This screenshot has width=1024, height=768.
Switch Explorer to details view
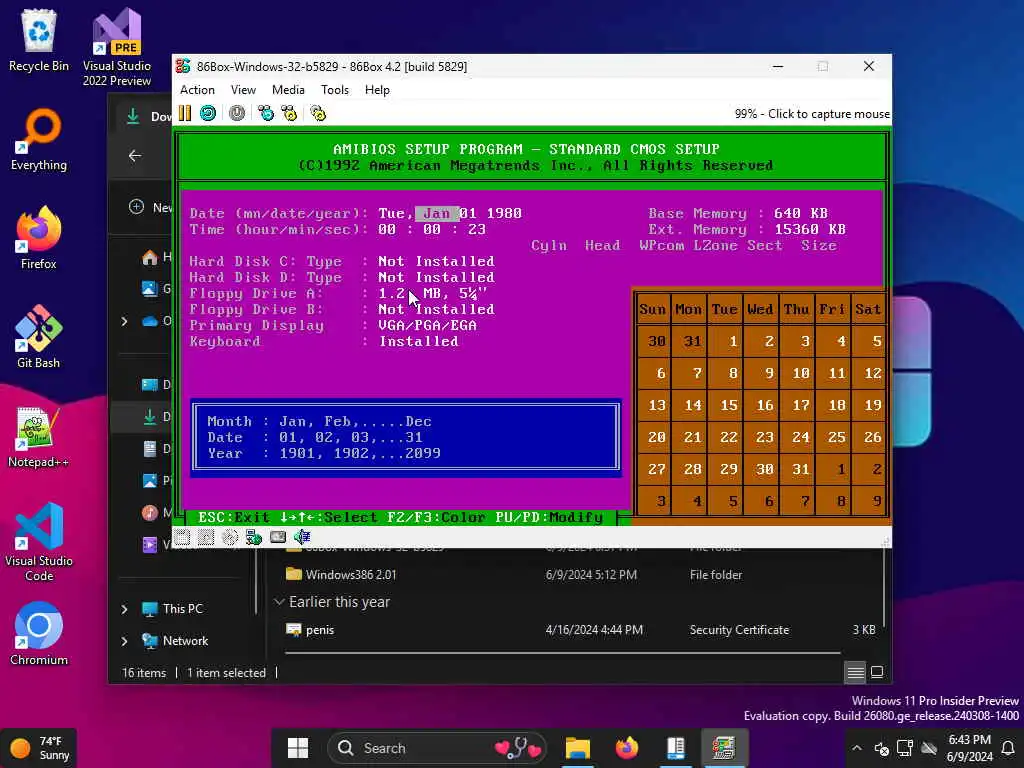tap(855, 672)
